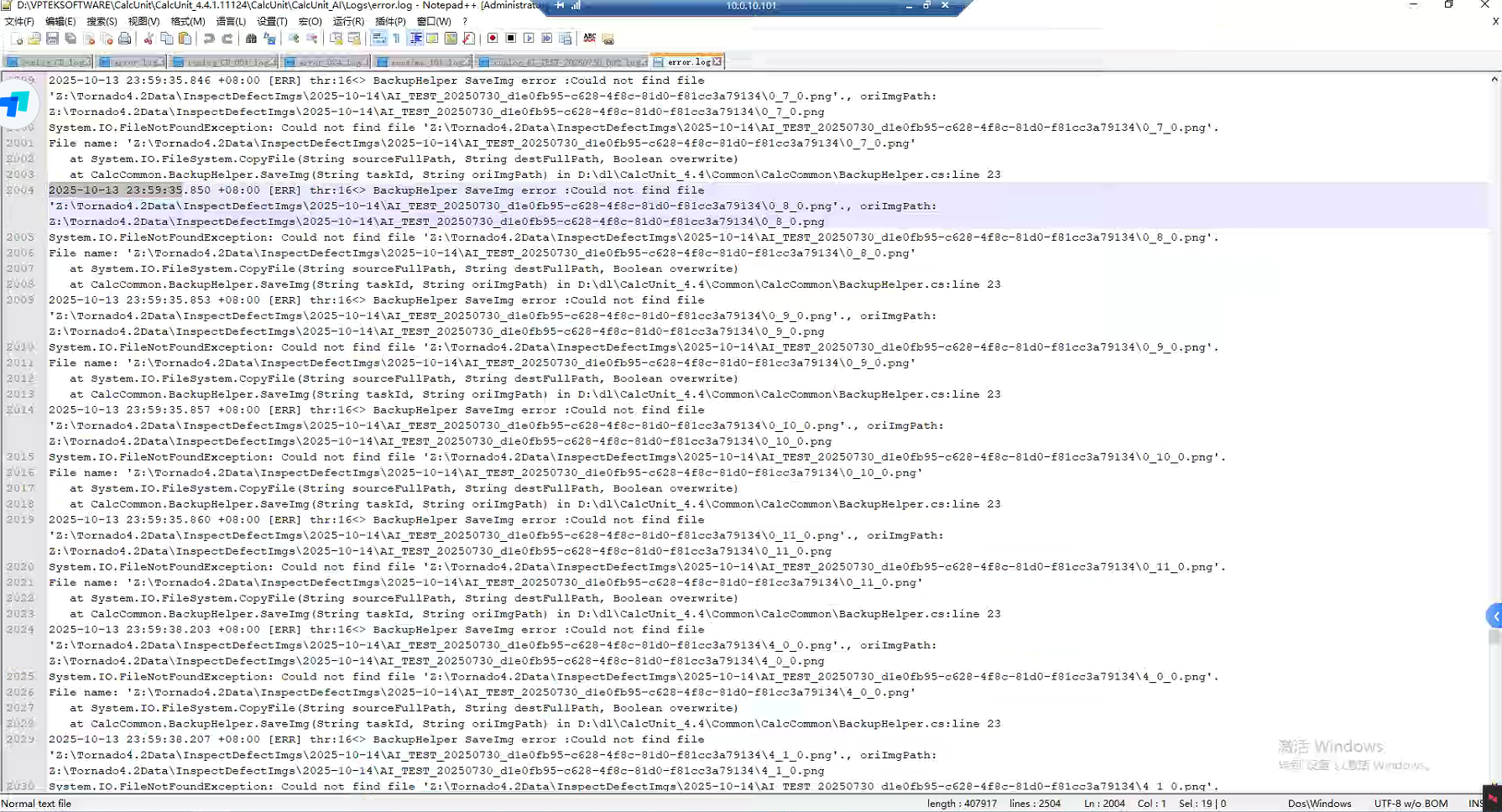
Task: Start macro recording with the red circle icon
Action: coord(493,39)
